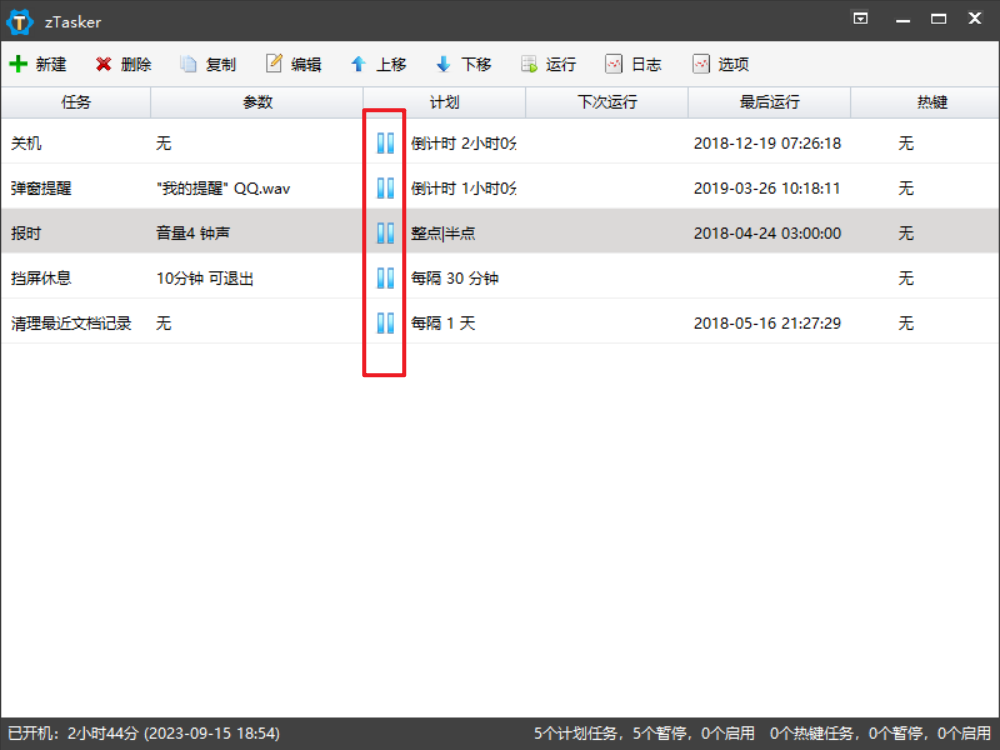The width and height of the screenshot is (1000, 750).
Task: Click the 复制 (Copy) toolbar icon
Action: 188,64
